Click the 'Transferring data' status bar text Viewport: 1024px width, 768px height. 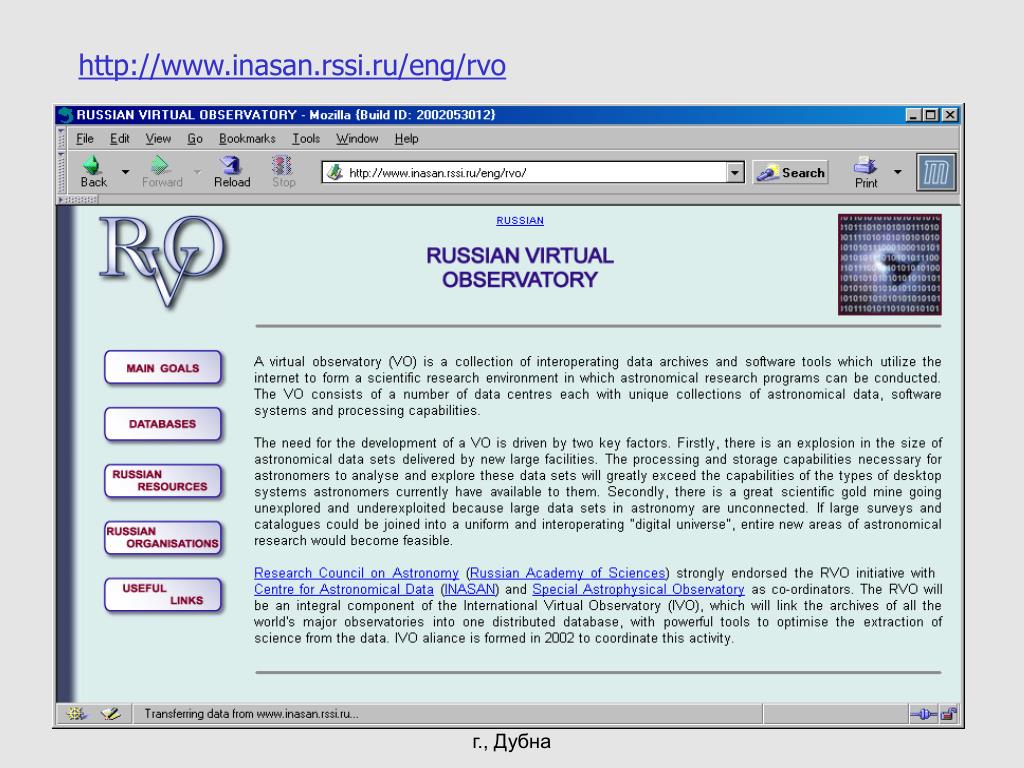point(251,714)
